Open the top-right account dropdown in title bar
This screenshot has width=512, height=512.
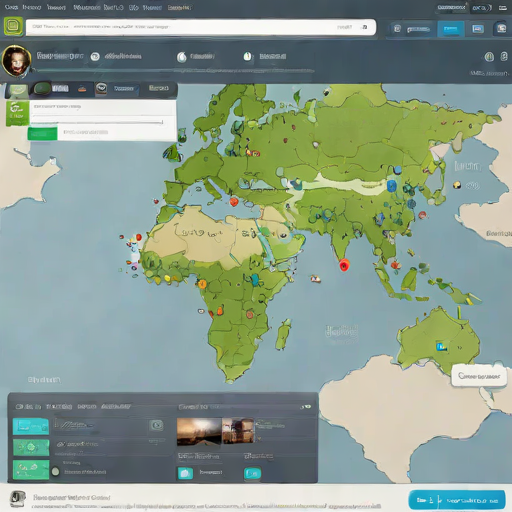pyautogui.click(x=482, y=8)
